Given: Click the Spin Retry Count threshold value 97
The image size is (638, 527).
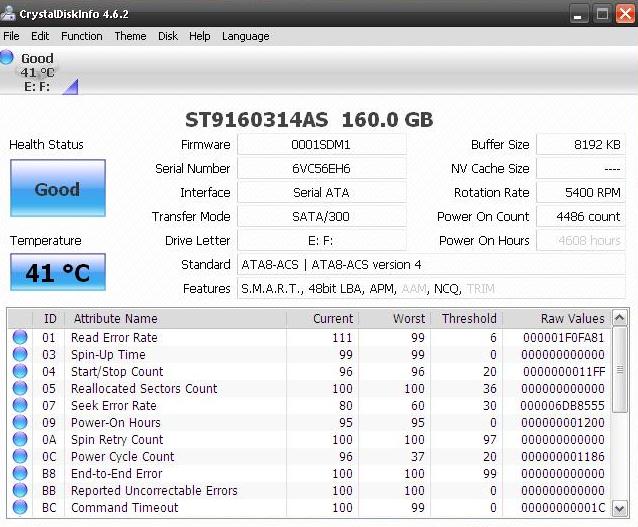Looking at the screenshot, I should (x=489, y=440).
